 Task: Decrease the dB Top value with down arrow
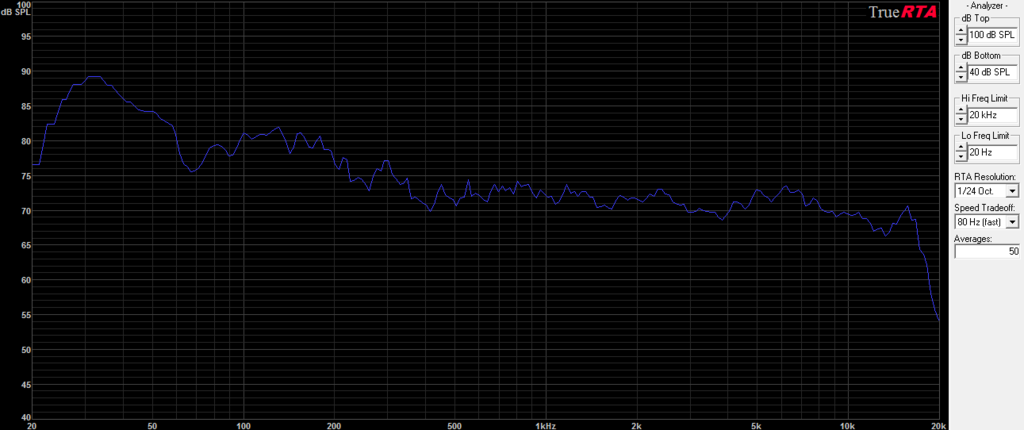coord(960,39)
